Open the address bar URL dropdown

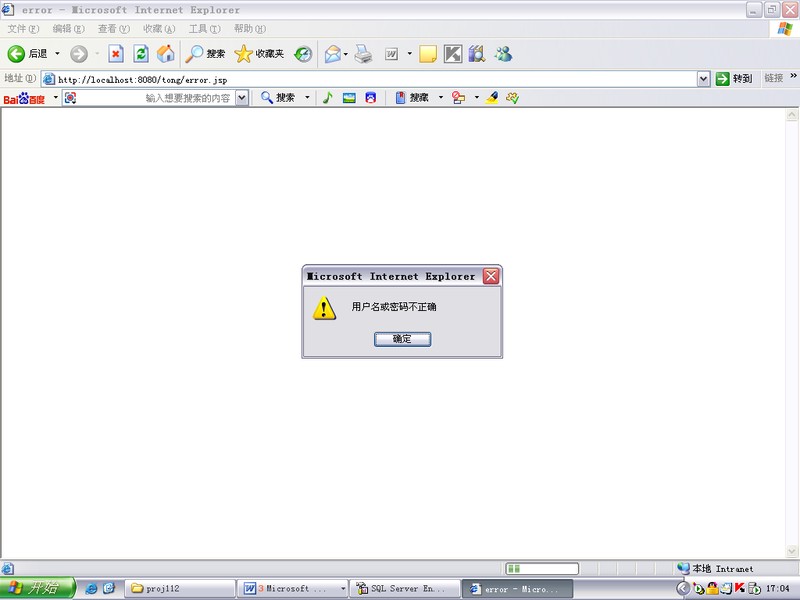coord(704,79)
